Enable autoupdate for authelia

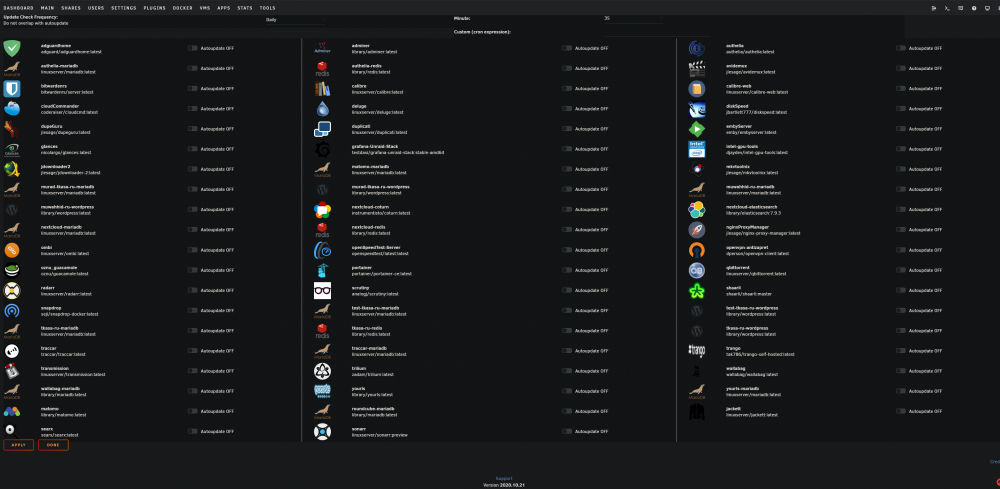click(x=901, y=48)
